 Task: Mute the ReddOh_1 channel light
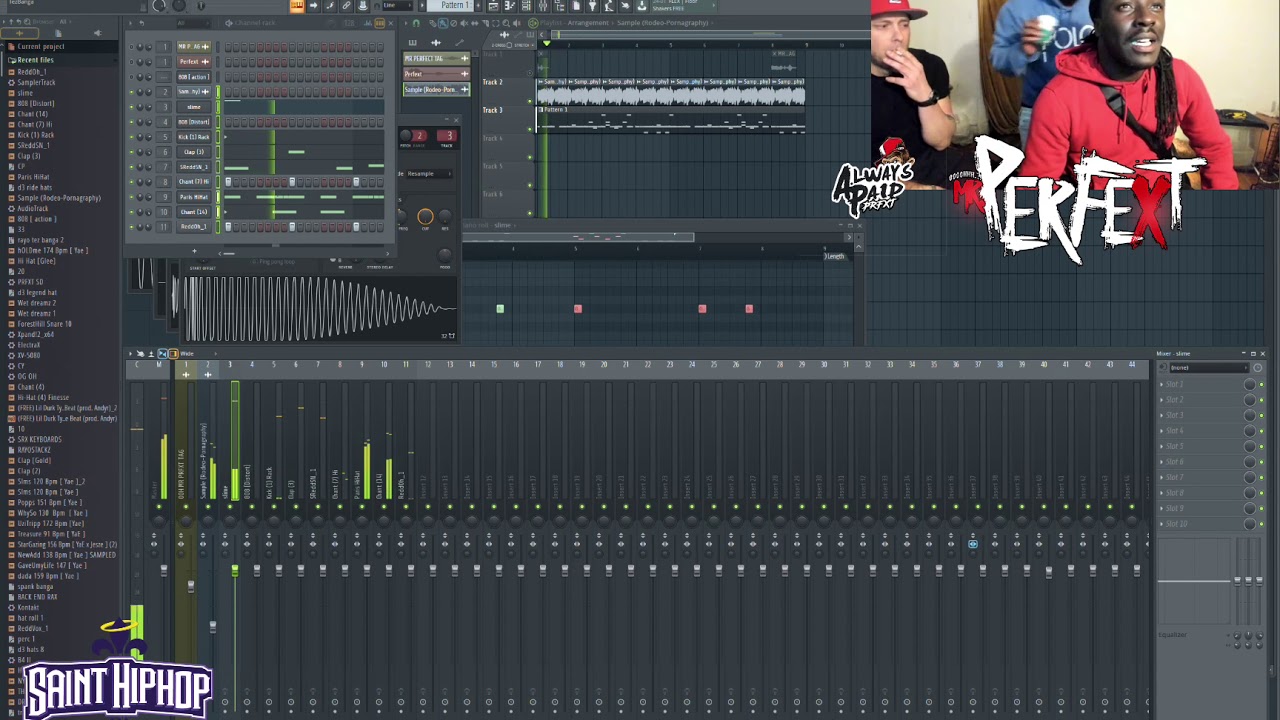click(131, 227)
